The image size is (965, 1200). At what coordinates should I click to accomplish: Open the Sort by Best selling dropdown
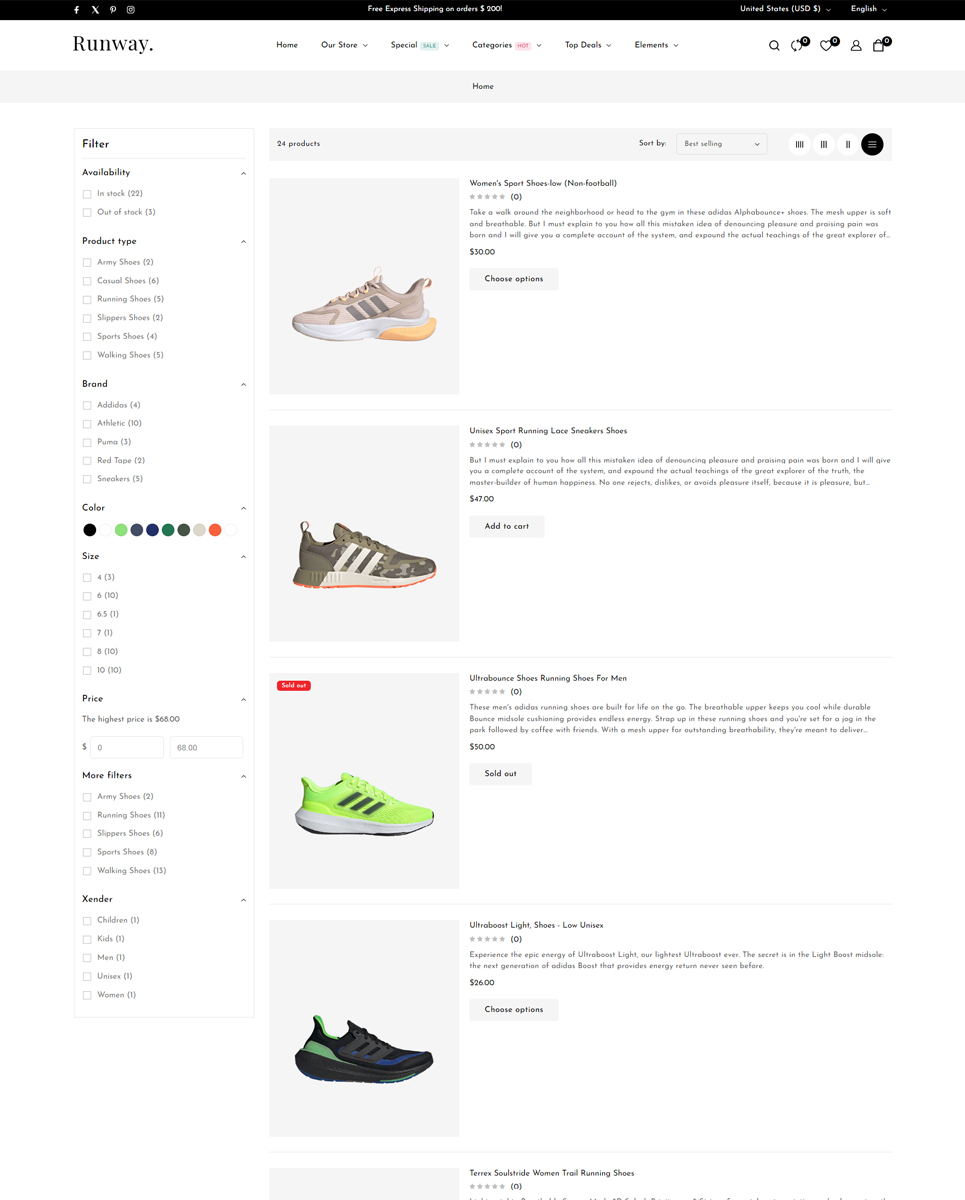click(721, 144)
